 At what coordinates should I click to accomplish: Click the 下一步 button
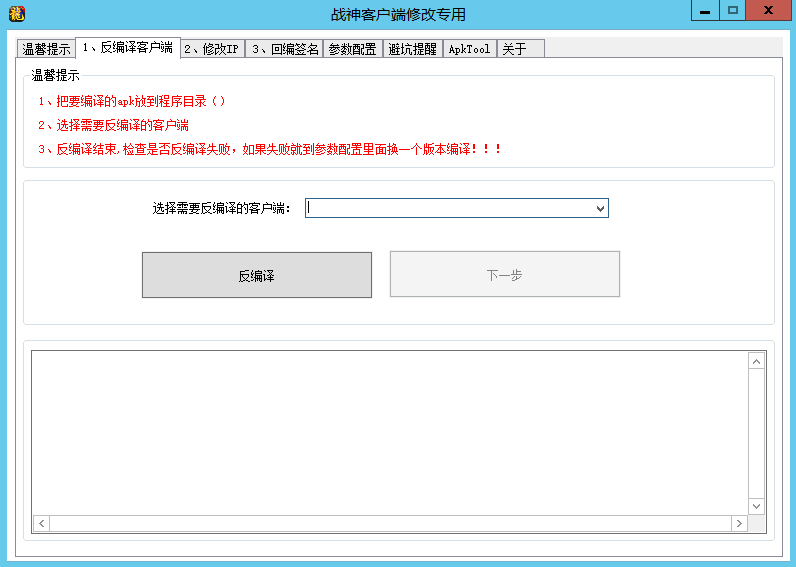tap(504, 275)
